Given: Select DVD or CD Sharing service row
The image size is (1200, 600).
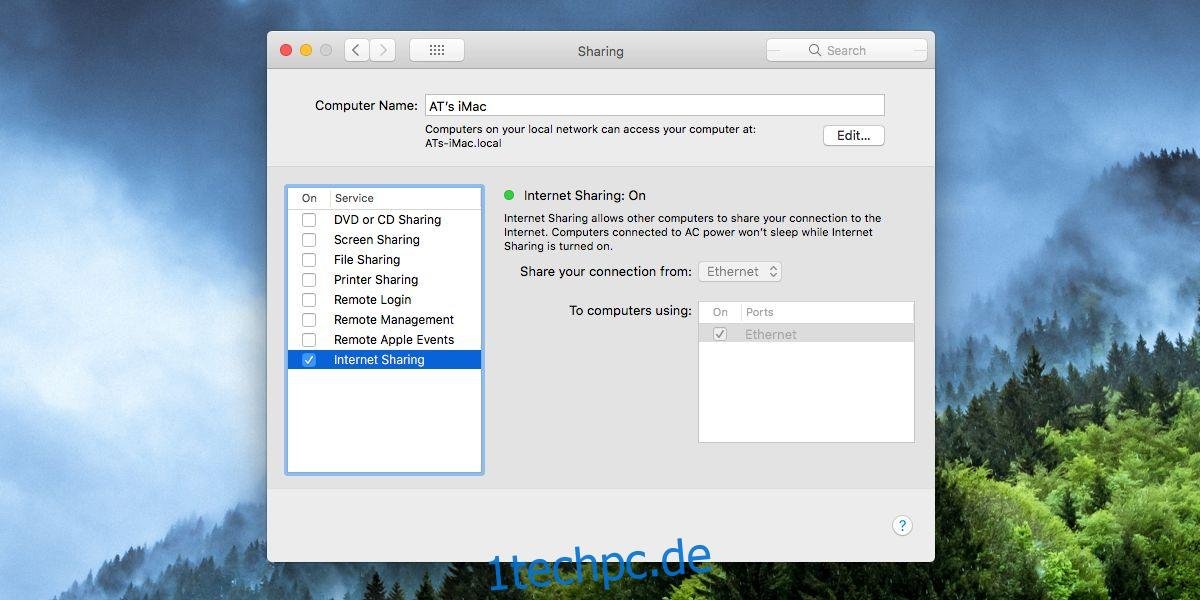Looking at the screenshot, I should click(385, 220).
